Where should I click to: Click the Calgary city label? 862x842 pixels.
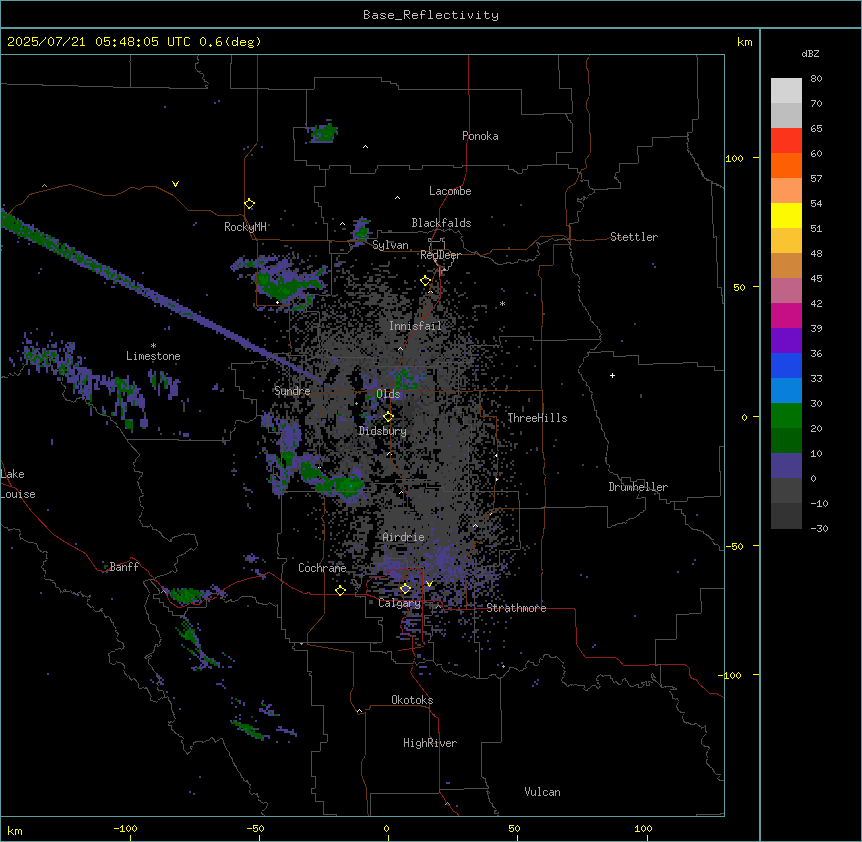399,603
